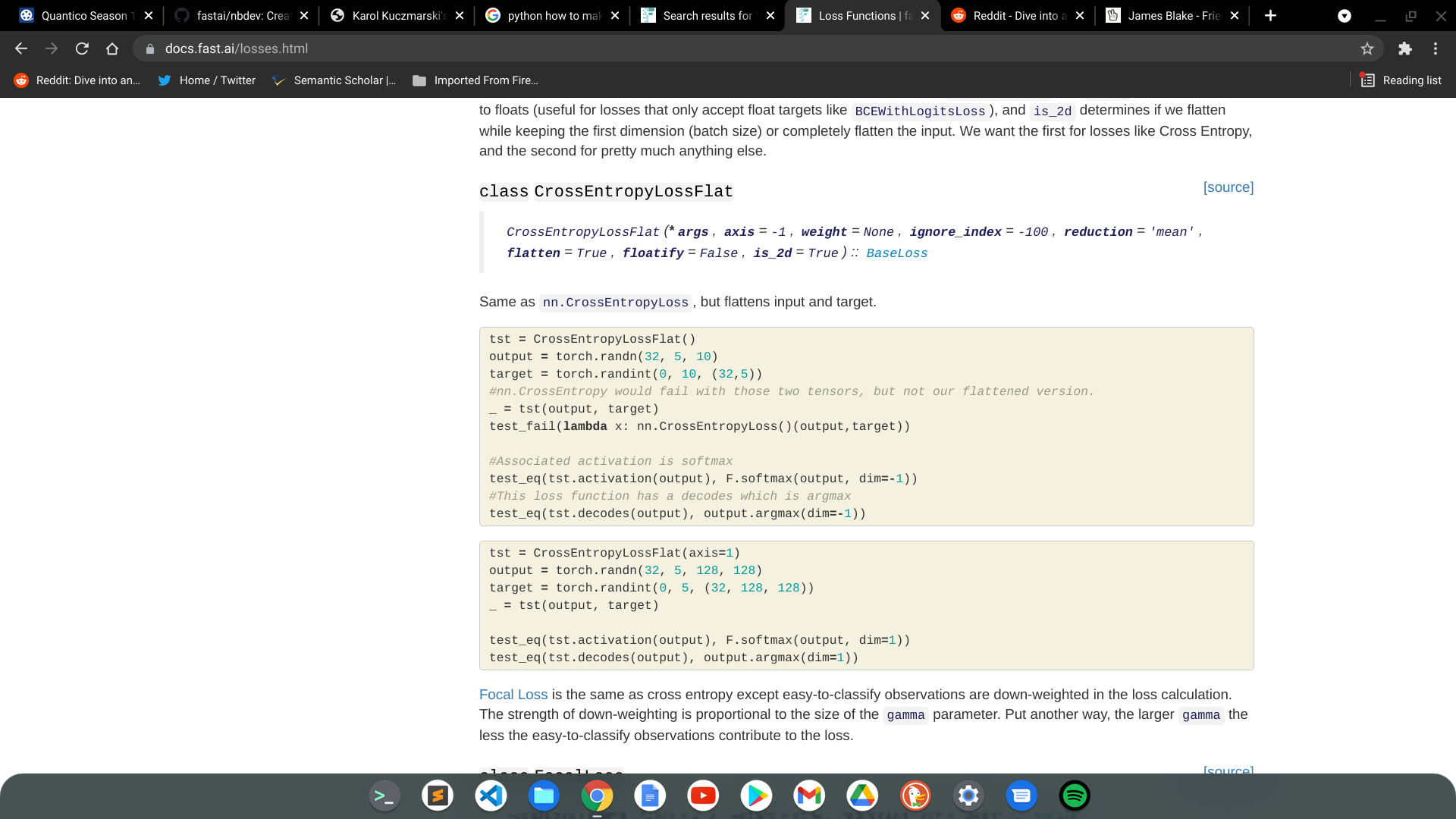This screenshot has height=819, width=1456.
Task: Open Imported From Firefox bookmarks folder
Action: 475,80
